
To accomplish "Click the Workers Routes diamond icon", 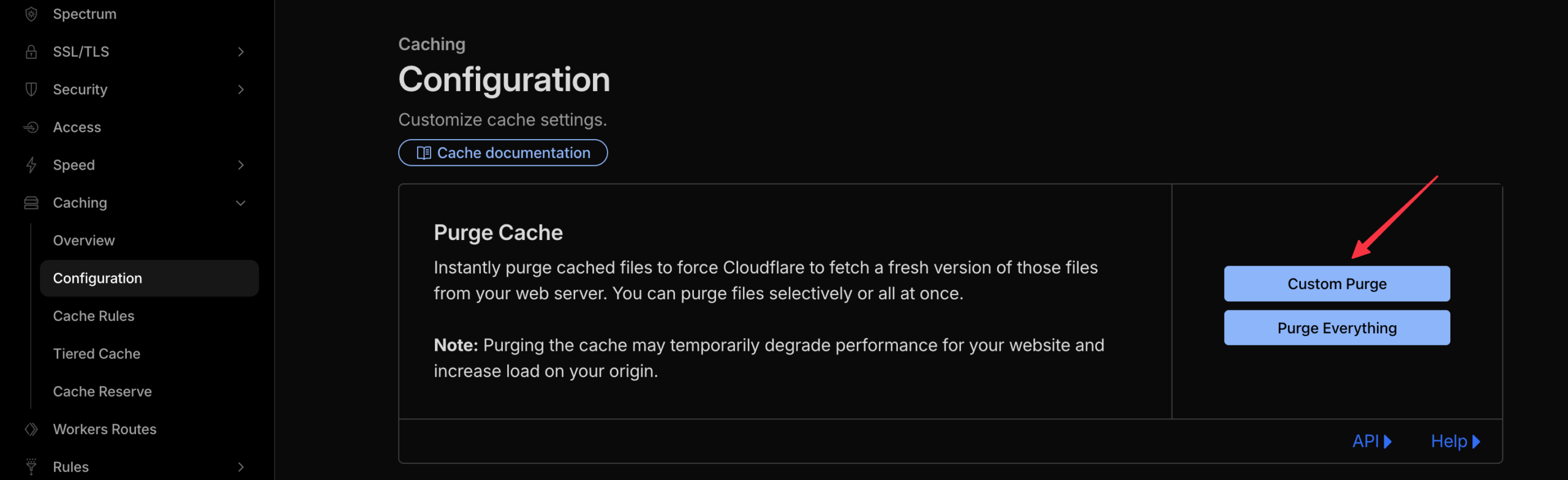I will [x=31, y=429].
